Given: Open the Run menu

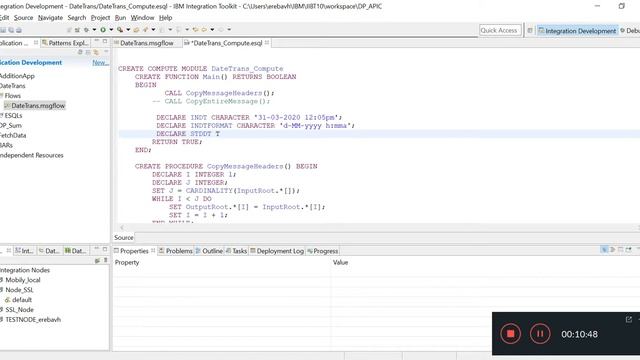Looking at the screenshot, I should click(x=120, y=18).
